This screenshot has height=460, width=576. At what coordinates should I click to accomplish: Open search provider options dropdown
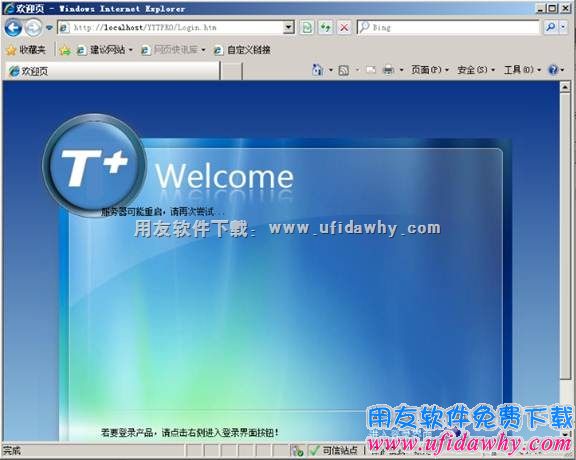pyautogui.click(x=564, y=27)
